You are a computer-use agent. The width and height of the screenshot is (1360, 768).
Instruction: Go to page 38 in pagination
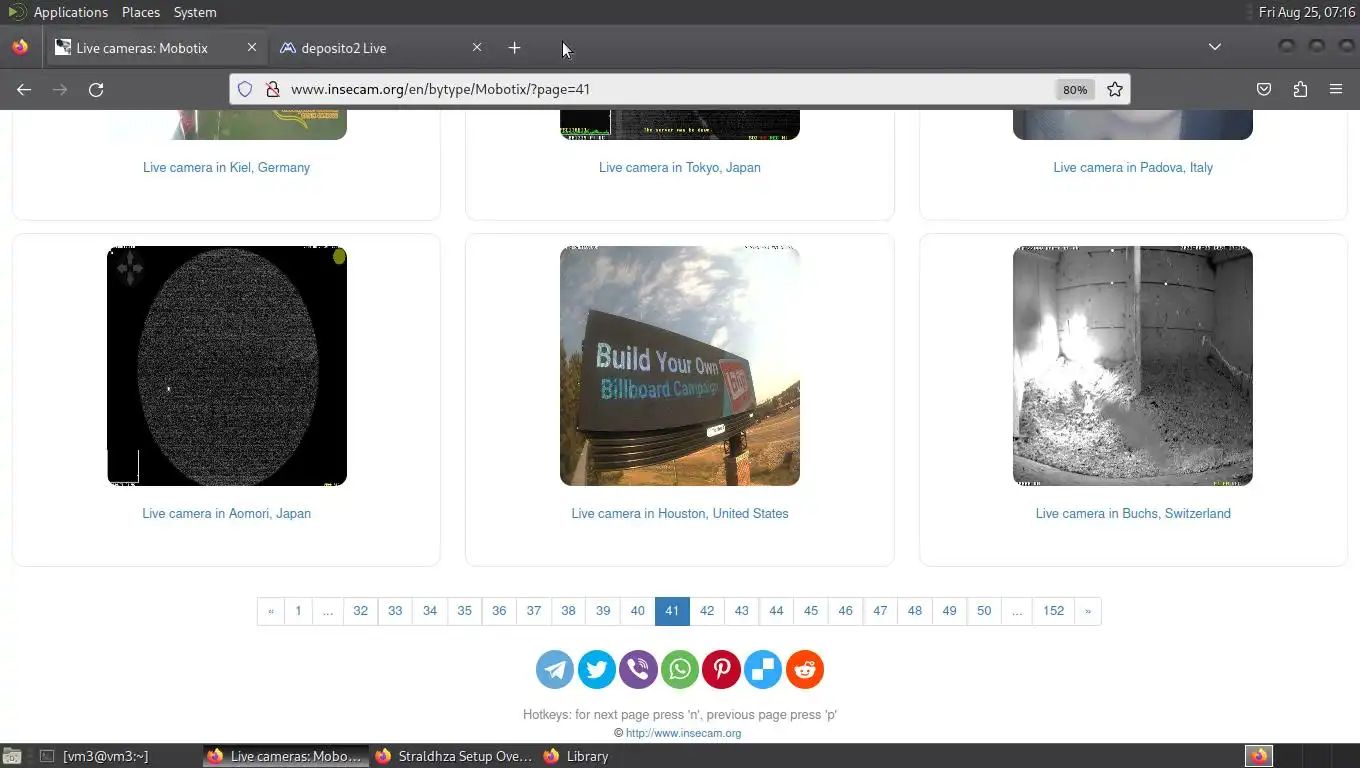(568, 611)
